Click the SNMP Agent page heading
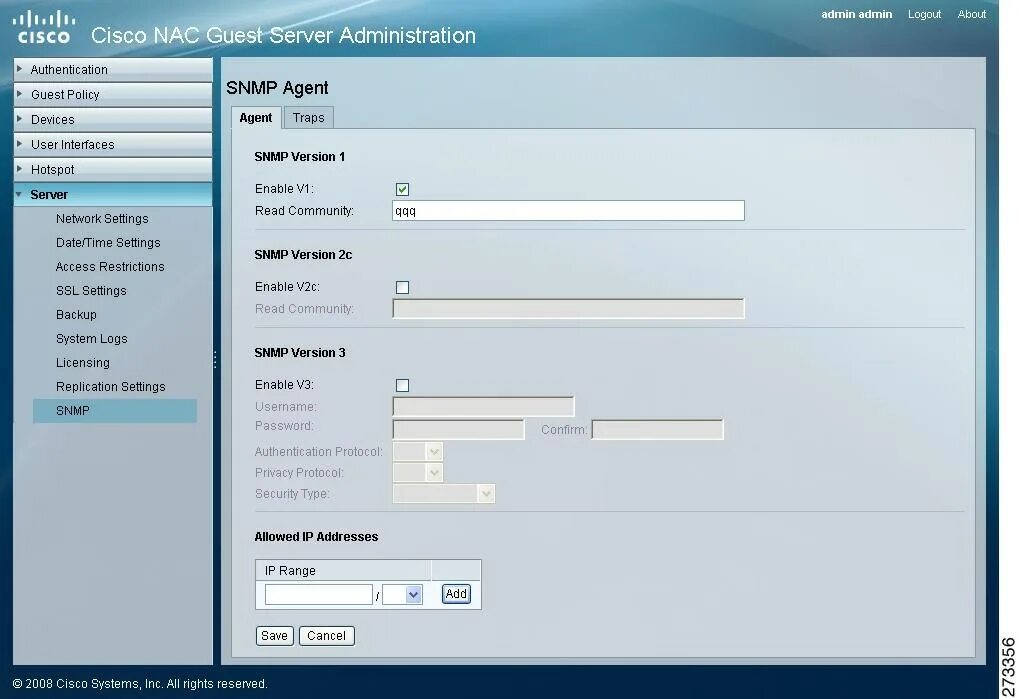 click(277, 88)
